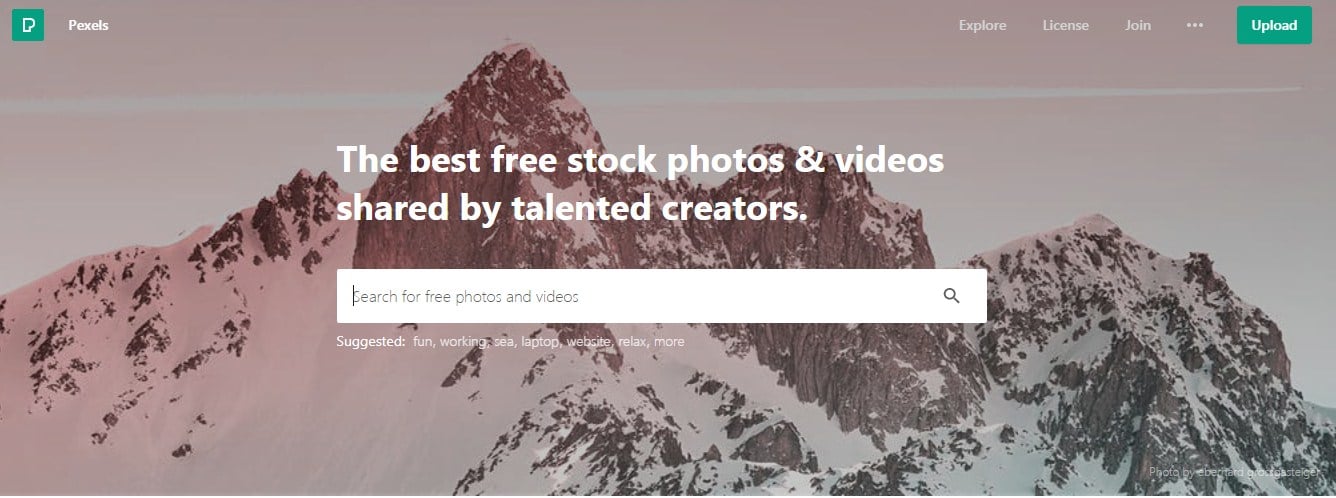Image resolution: width=1336 pixels, height=498 pixels.
Task: Select the suggested term 'relax'
Action: [633, 342]
